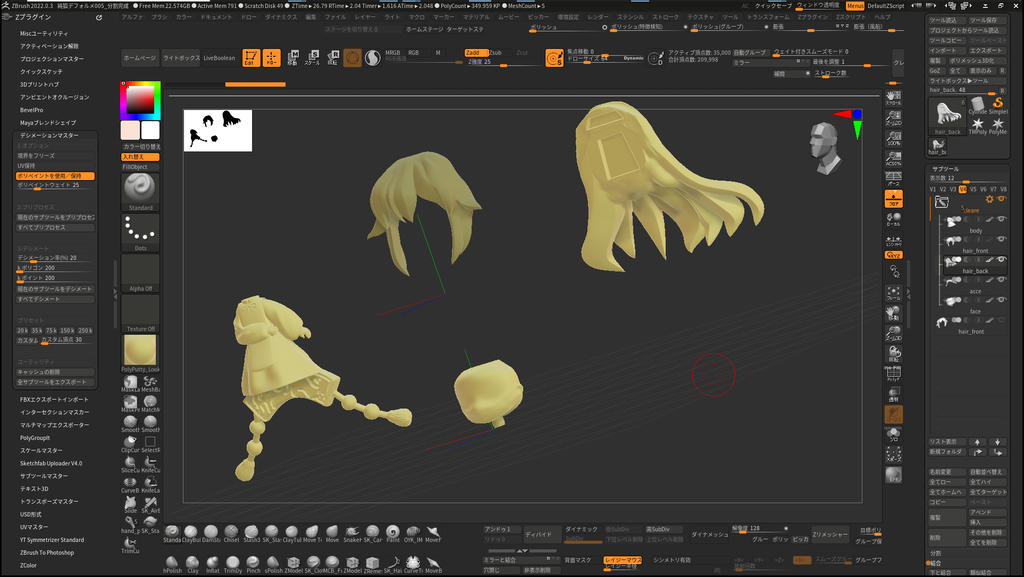Activate Edit mode button
Screen dimensions: 1024x577
tap(251, 58)
